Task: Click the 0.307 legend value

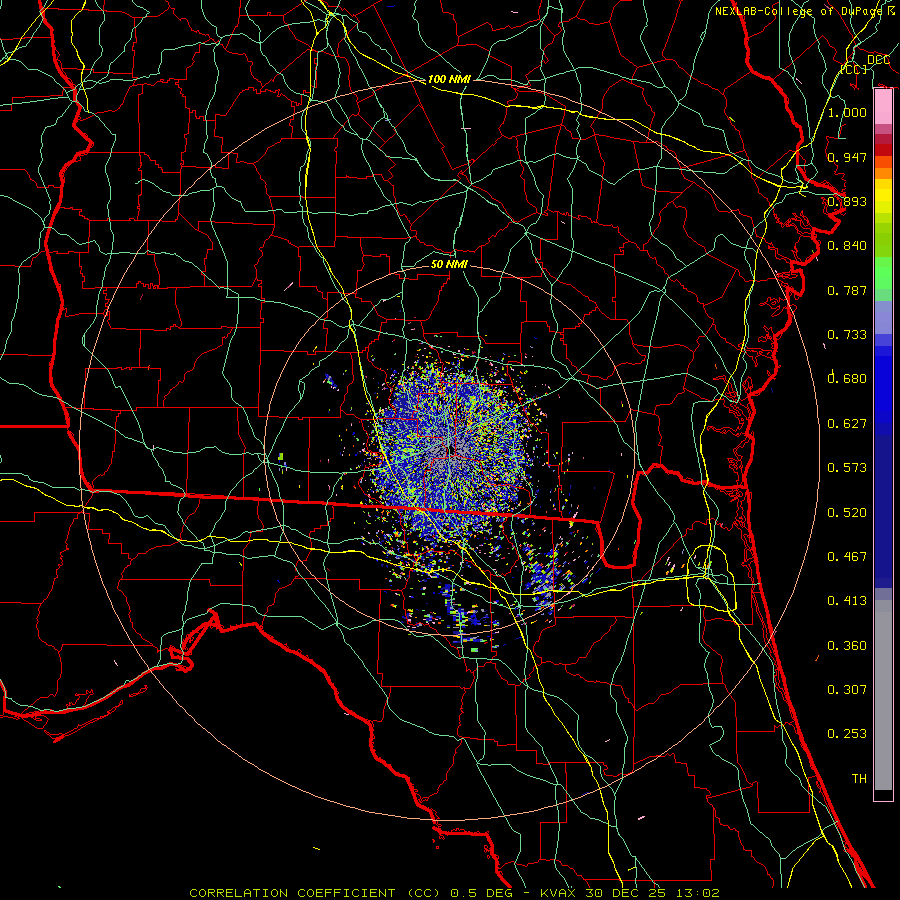Action: 847,689
